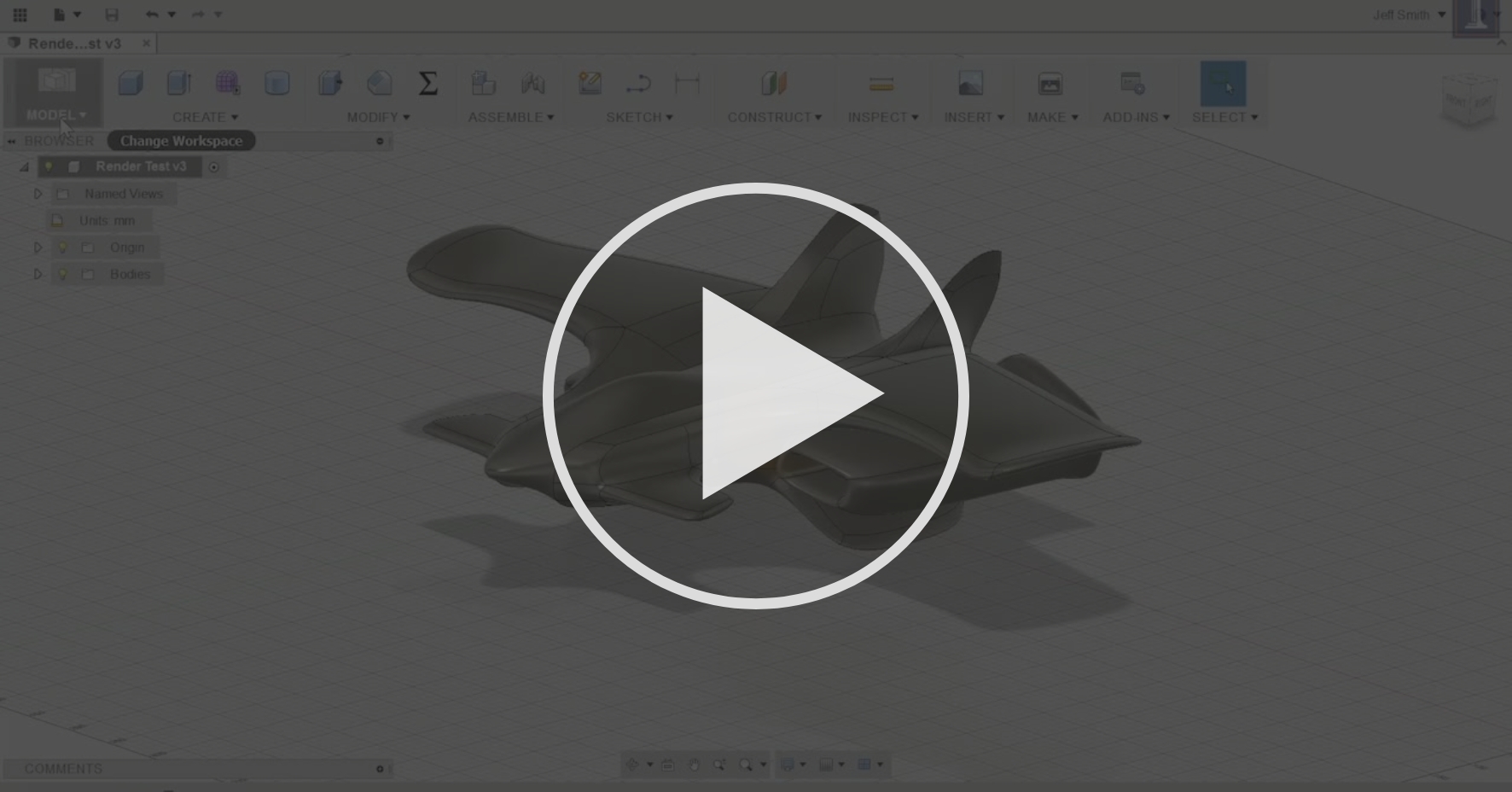Activate Render Test v3 component radio button
This screenshot has height=792, width=1512.
(x=214, y=167)
